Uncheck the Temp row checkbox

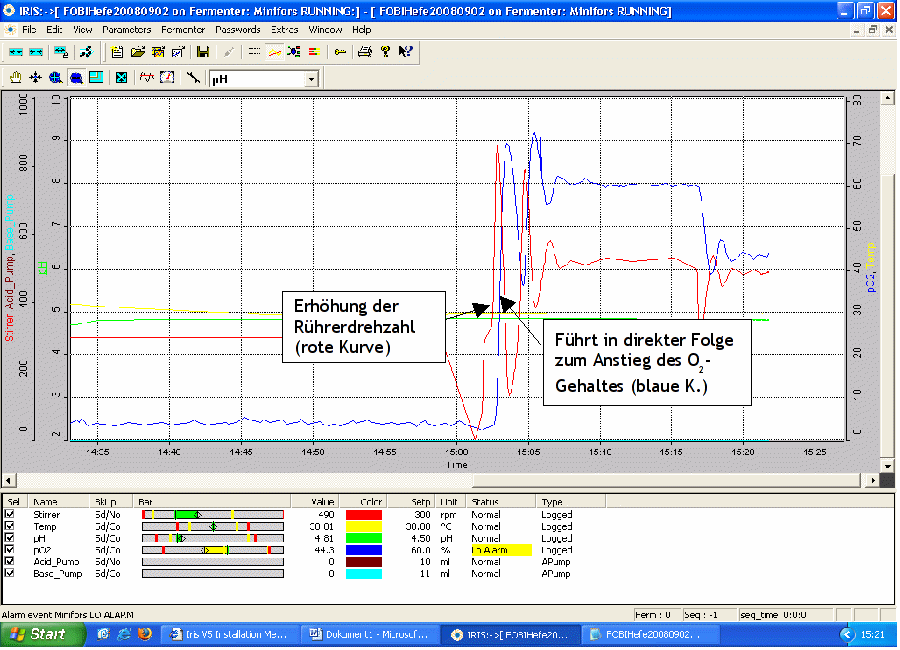click(x=9, y=528)
